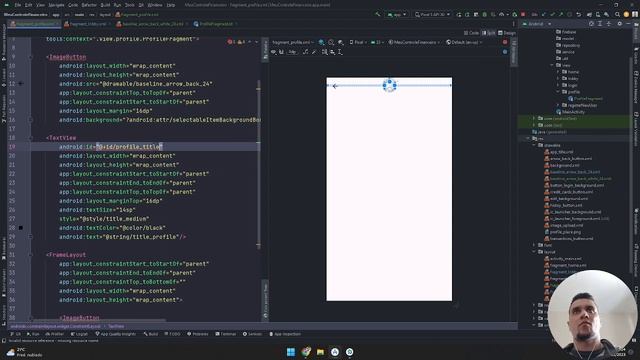
Task: Click the weather widget on taskbar
Action: pyautogui.click(x=24, y=352)
